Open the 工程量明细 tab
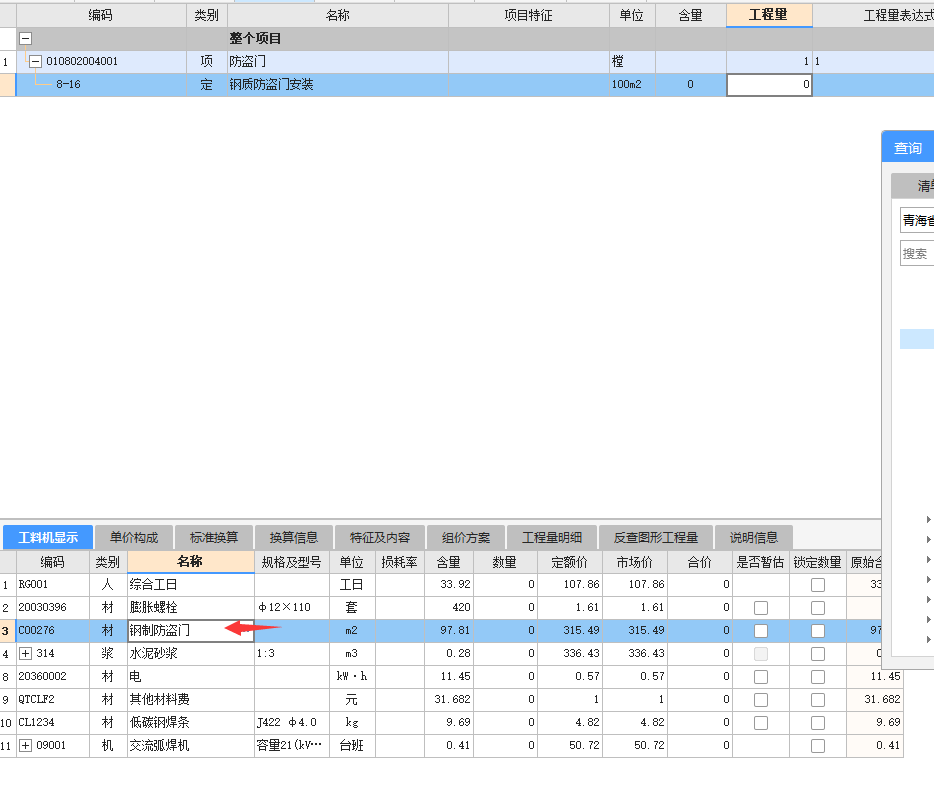 552,537
